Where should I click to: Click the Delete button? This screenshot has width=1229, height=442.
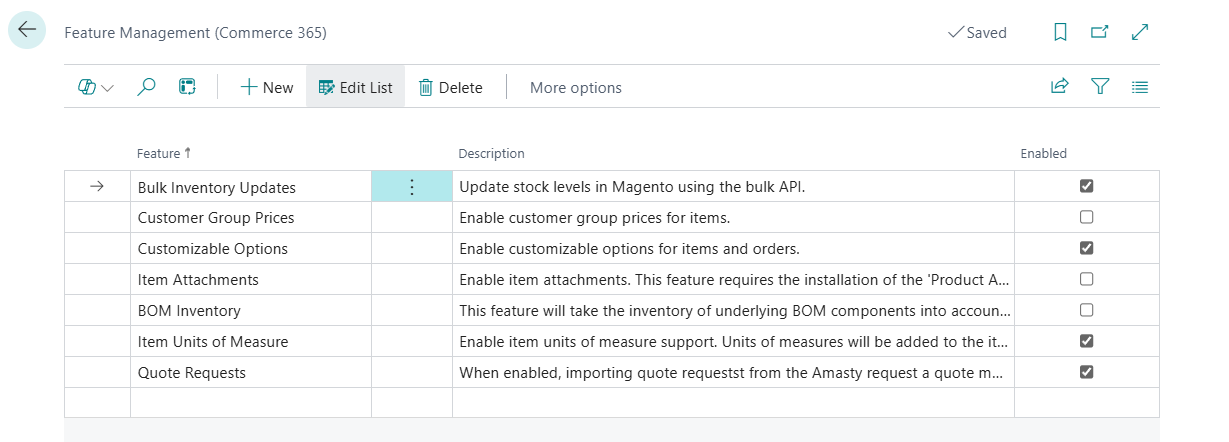coord(450,88)
